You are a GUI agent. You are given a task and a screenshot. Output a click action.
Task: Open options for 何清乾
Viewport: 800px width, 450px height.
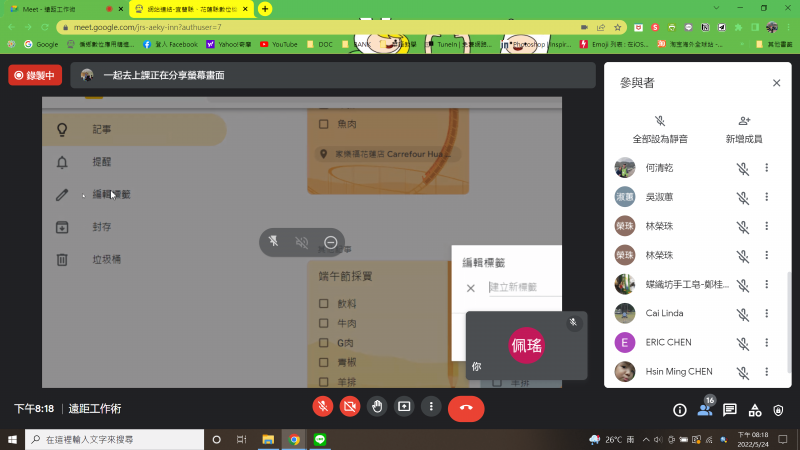click(766, 168)
